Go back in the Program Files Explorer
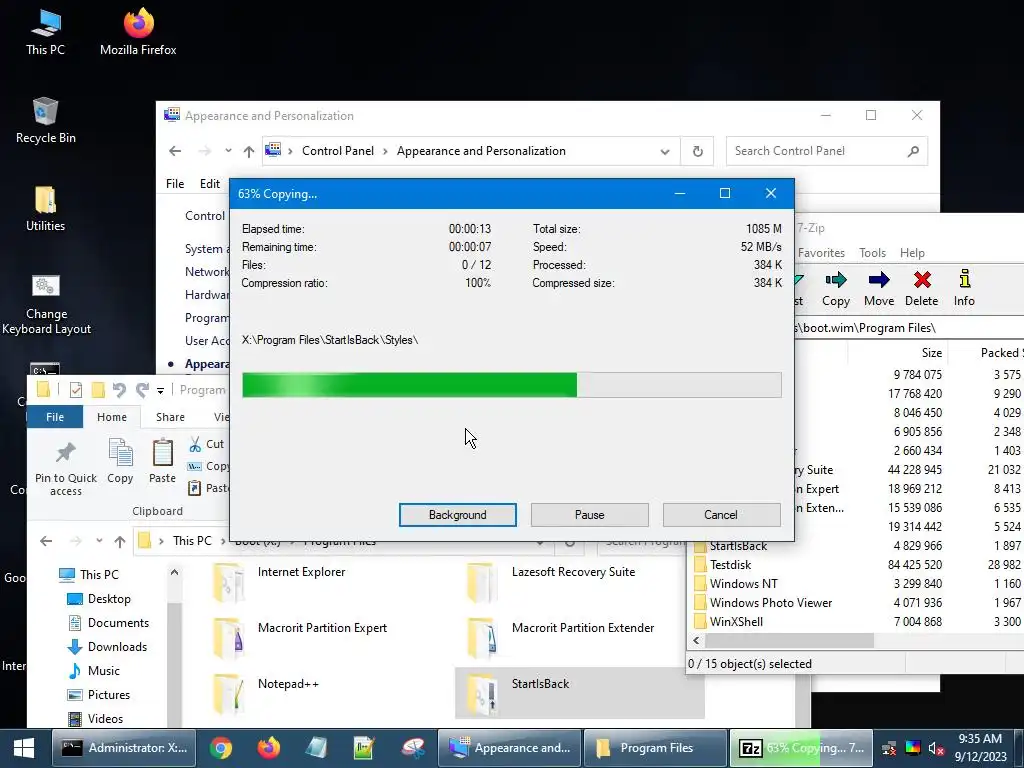1024x768 pixels. click(x=46, y=541)
